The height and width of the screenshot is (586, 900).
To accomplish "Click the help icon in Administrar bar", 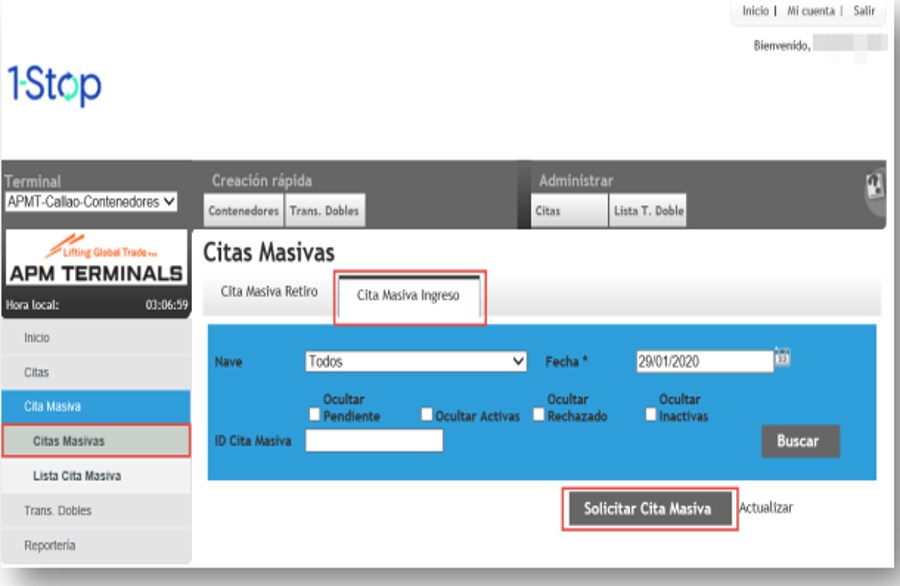I will click(x=875, y=185).
